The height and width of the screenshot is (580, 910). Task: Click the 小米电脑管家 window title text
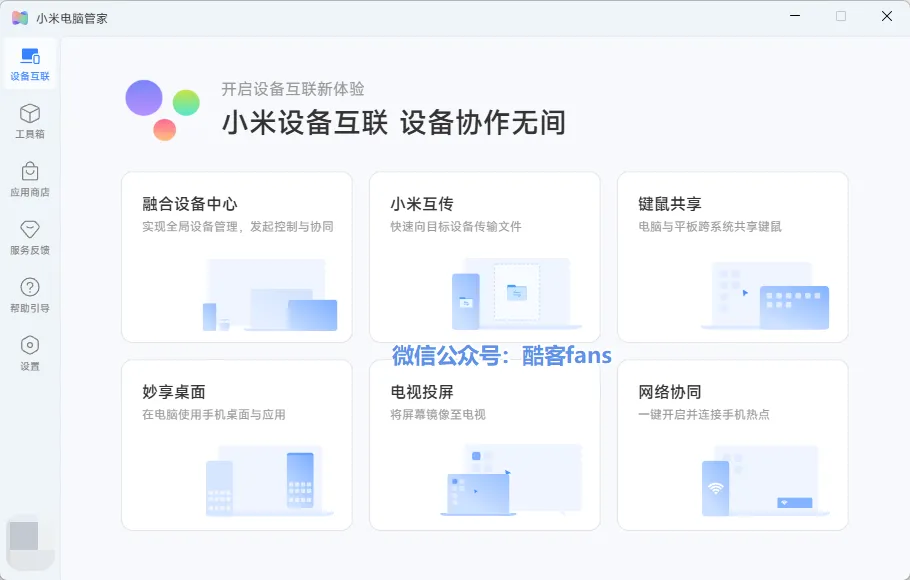point(72,19)
